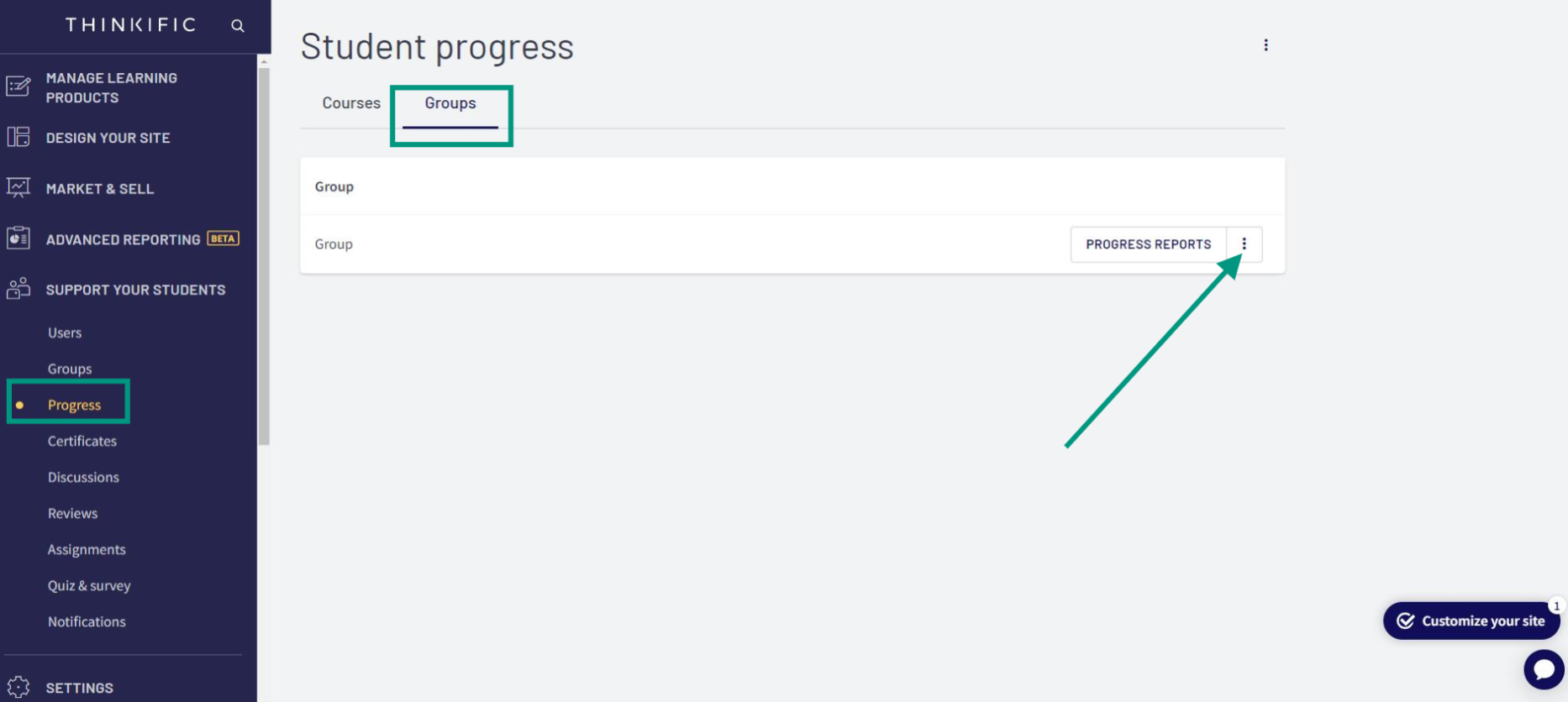
Task: Click the Advanced Reporting icon
Action: [18, 238]
